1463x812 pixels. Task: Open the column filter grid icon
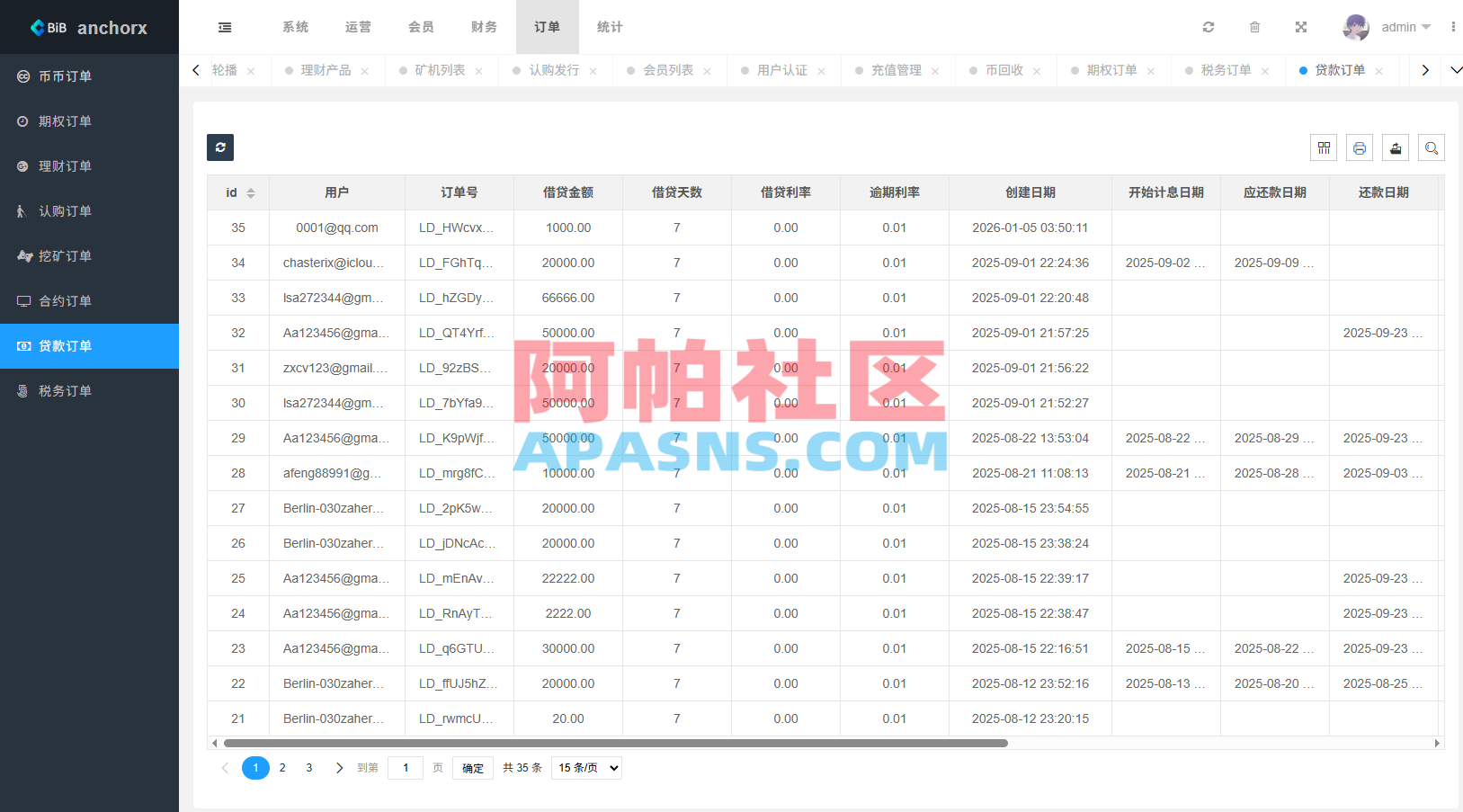pos(1324,147)
